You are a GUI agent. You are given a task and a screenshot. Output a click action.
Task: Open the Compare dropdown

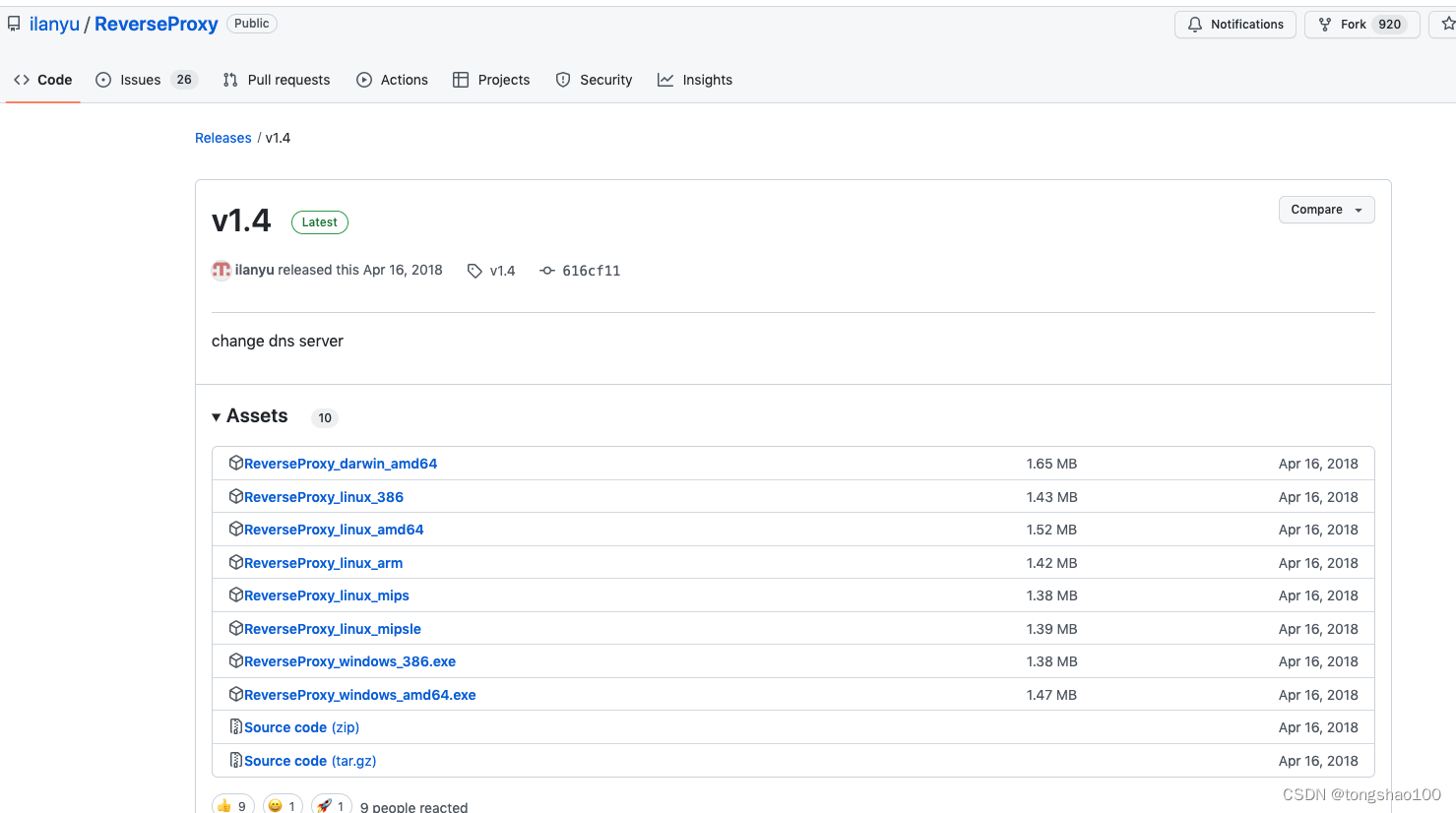[1326, 210]
